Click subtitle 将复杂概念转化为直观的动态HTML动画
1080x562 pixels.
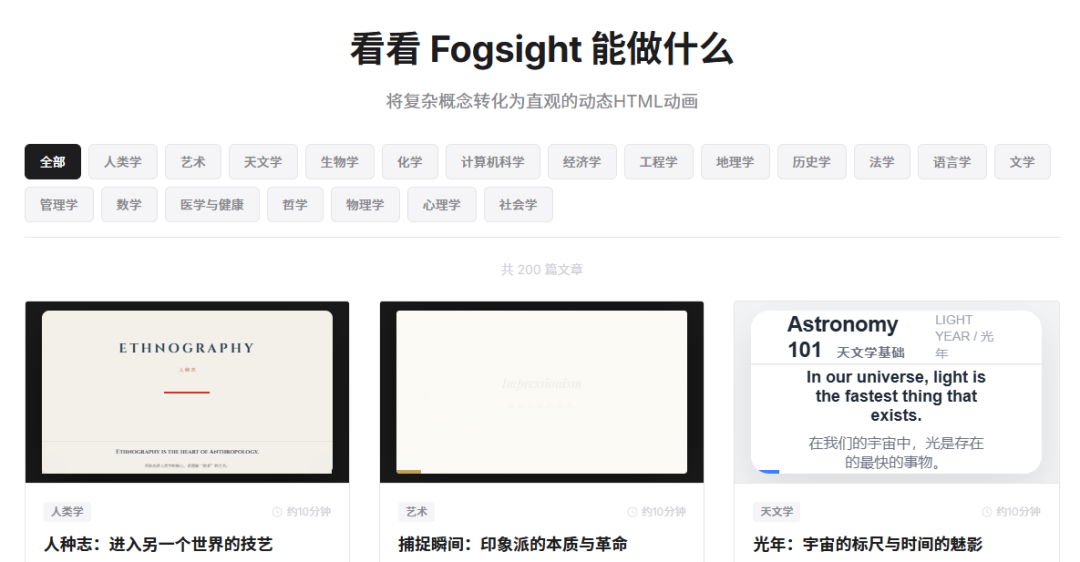pos(542,101)
